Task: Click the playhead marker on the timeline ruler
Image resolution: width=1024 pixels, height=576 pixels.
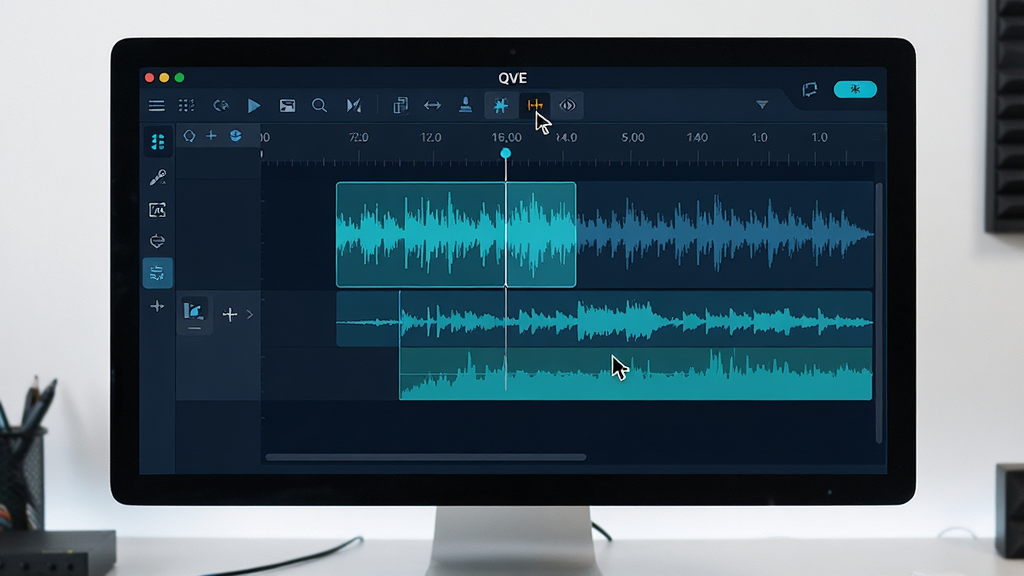Action: (x=505, y=153)
